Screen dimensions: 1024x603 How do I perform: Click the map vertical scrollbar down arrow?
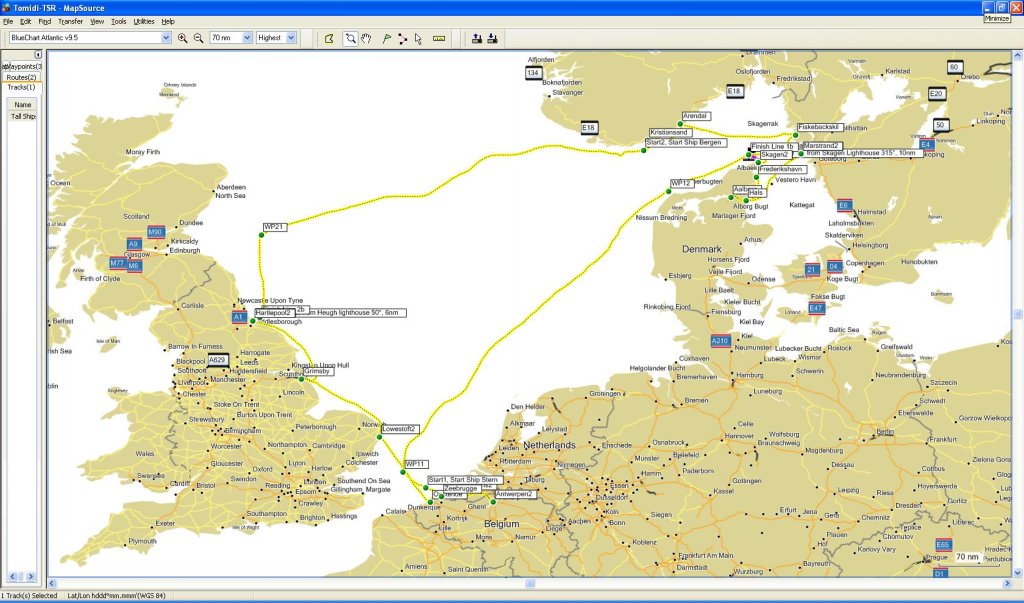(1017, 572)
